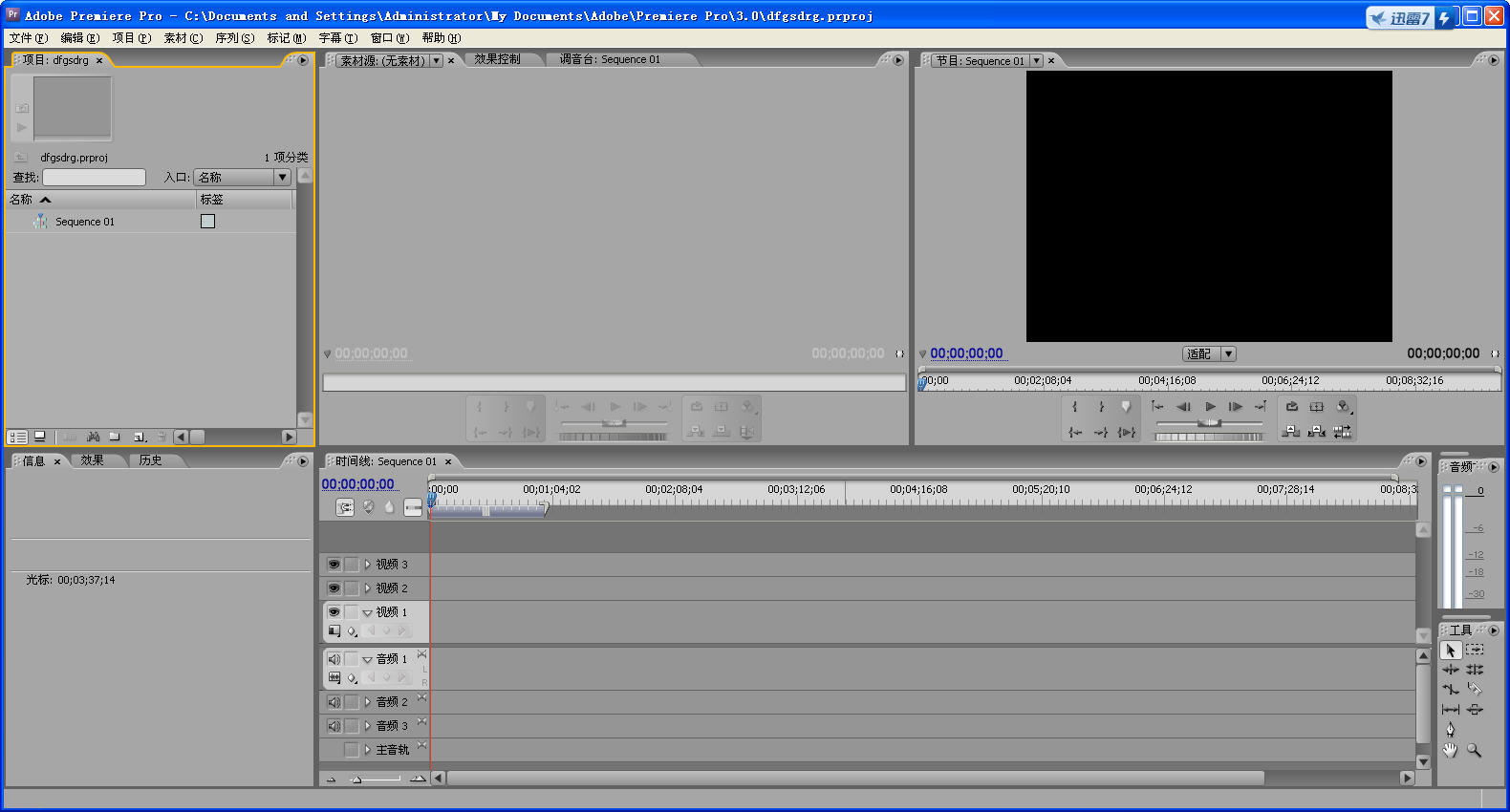This screenshot has width=1510, height=812.
Task: Click the Find binoculars icon in project panel
Action: [93, 437]
